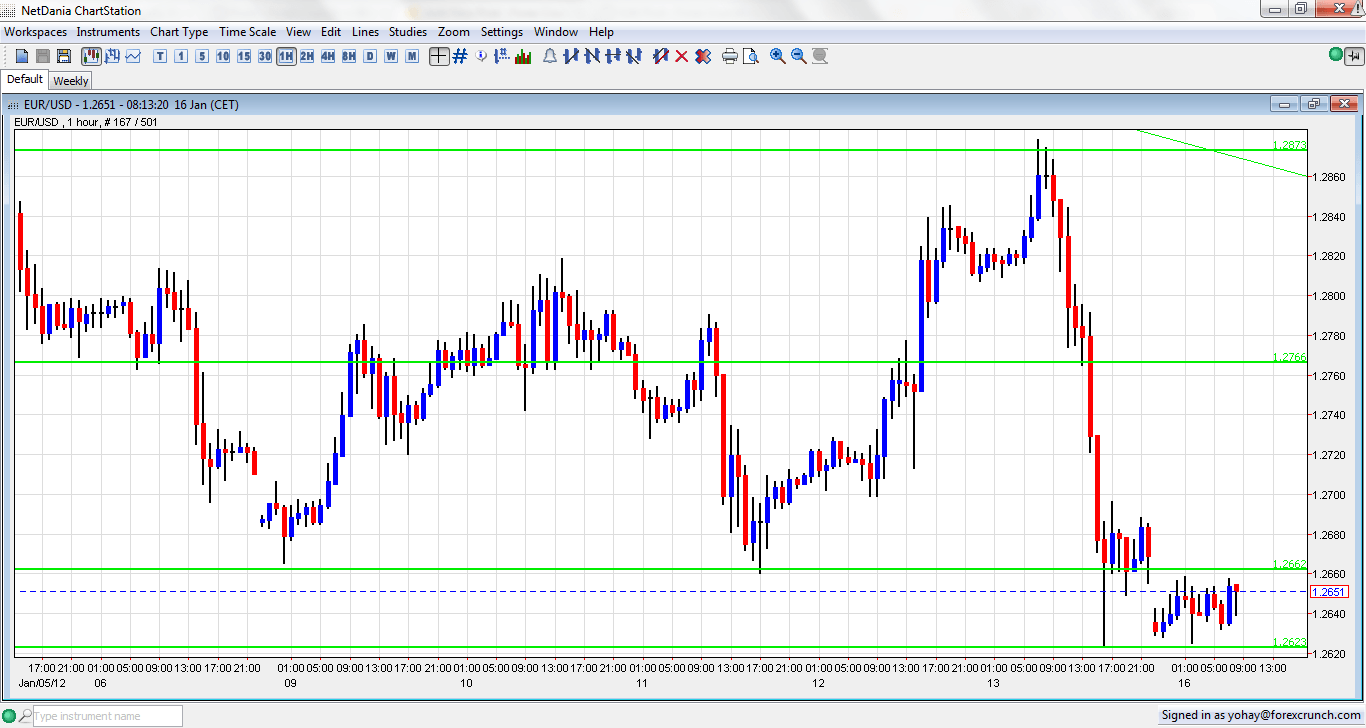Select the 4H timeframe button

328,56
